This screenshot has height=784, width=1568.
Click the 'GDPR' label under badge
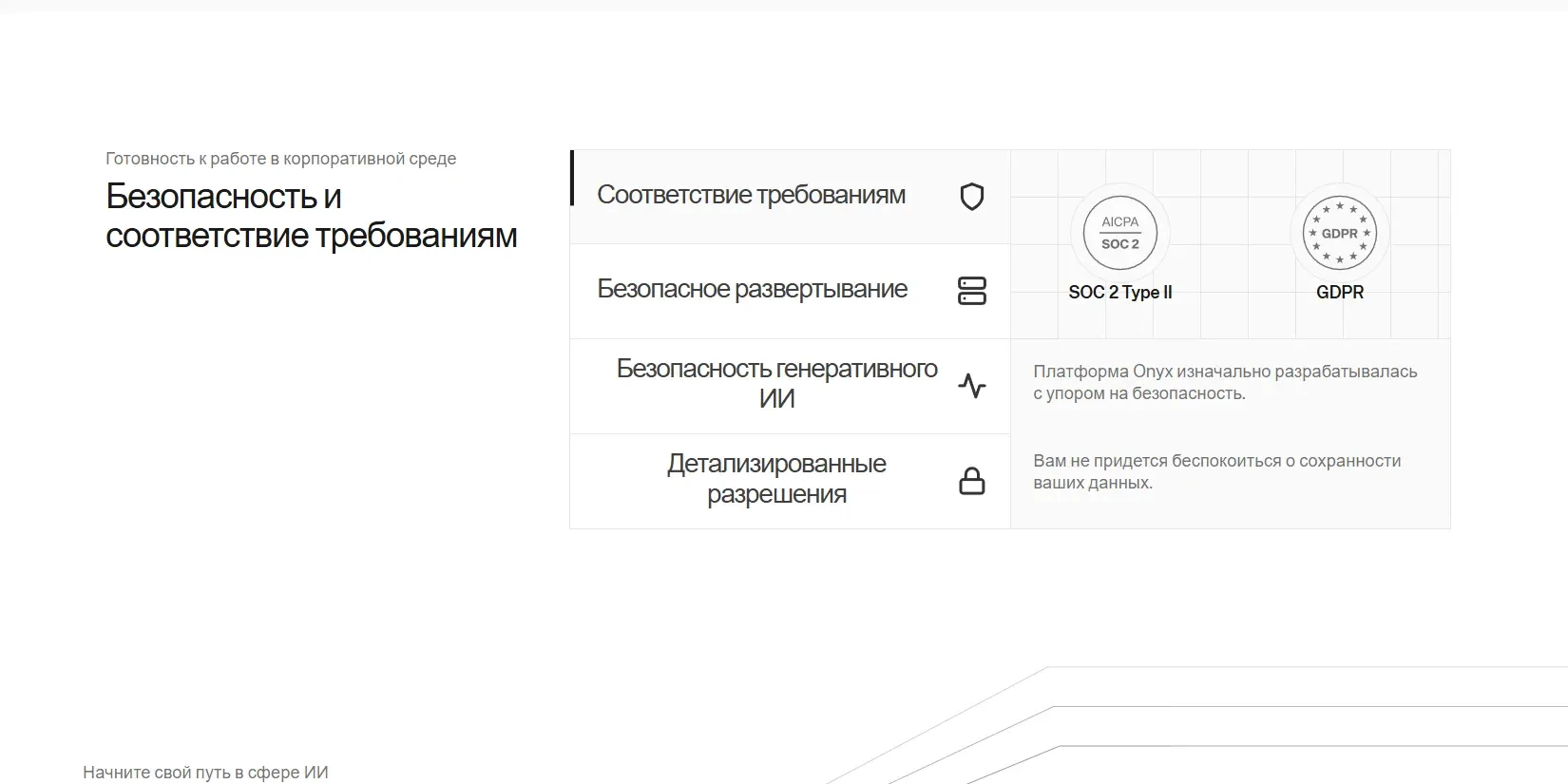coord(1340,293)
